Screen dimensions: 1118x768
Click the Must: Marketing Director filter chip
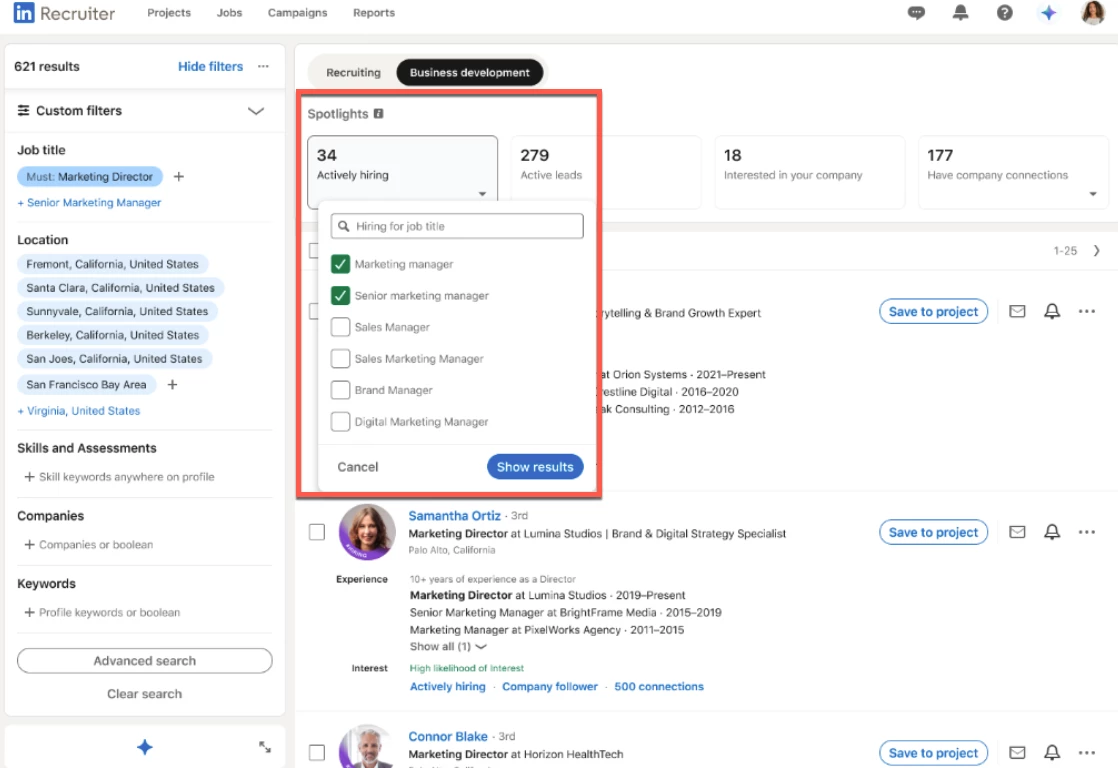(x=90, y=176)
